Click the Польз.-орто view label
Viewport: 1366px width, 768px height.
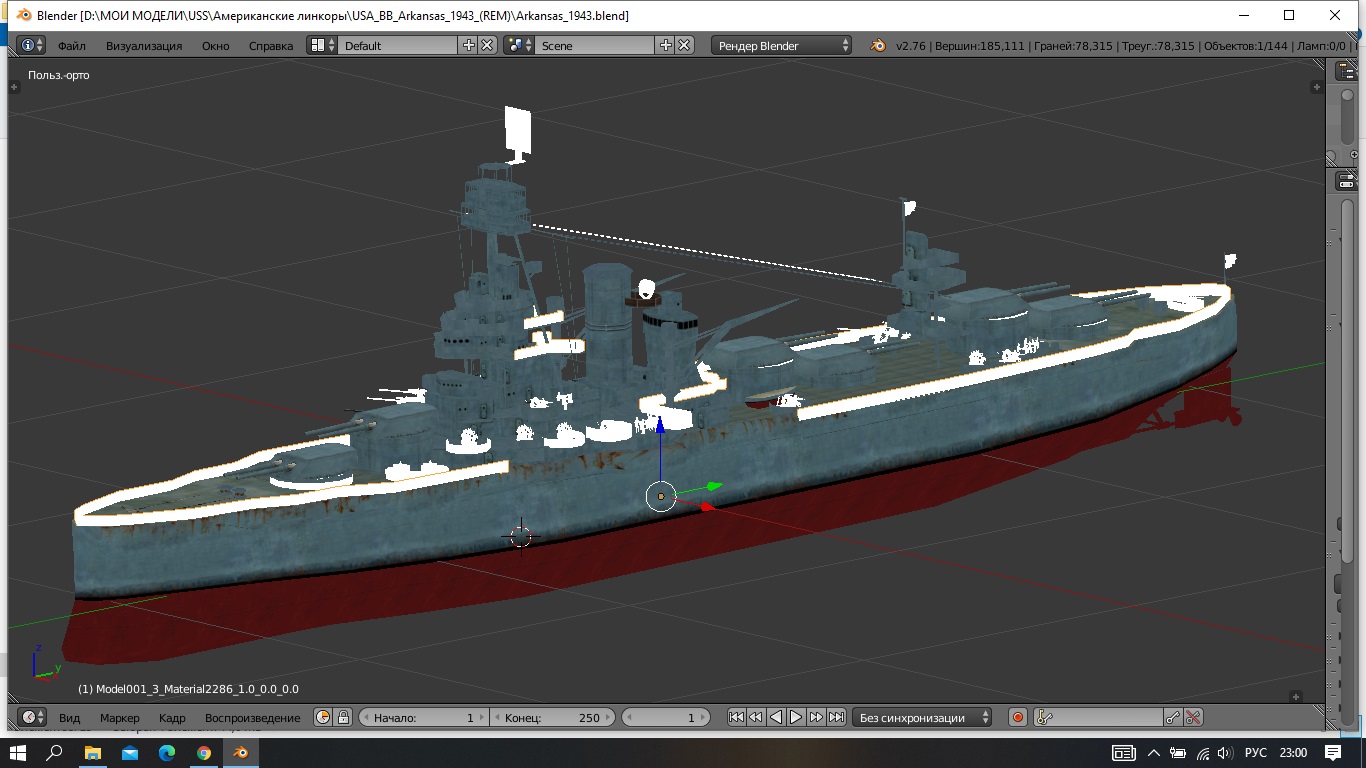tap(59, 75)
